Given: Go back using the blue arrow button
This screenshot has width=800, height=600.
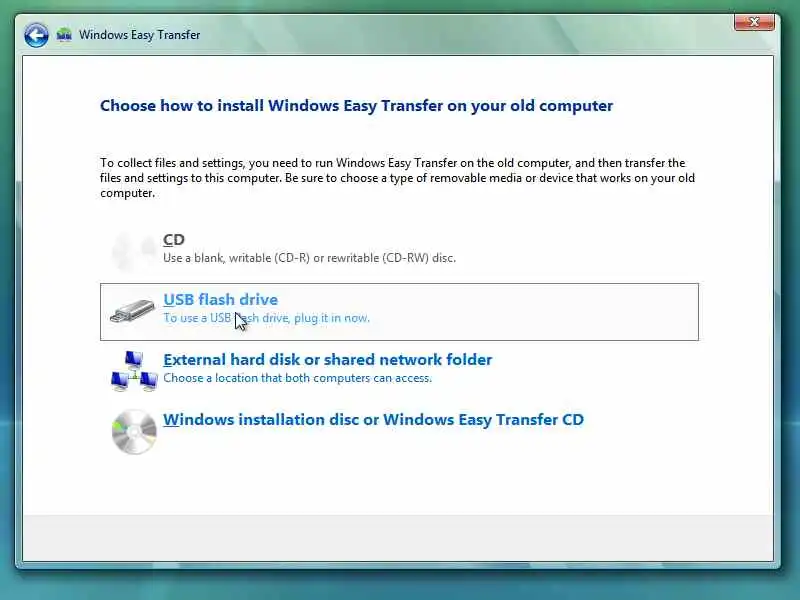Looking at the screenshot, I should (x=36, y=35).
